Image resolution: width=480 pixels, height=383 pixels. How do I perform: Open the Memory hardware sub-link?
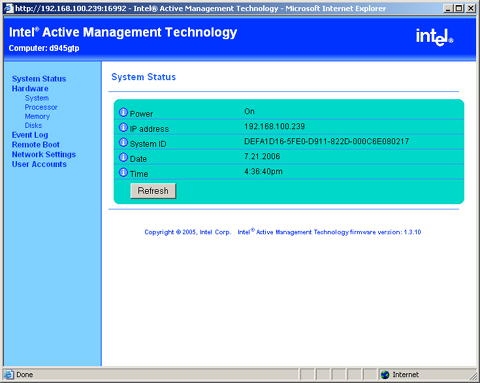[37, 116]
